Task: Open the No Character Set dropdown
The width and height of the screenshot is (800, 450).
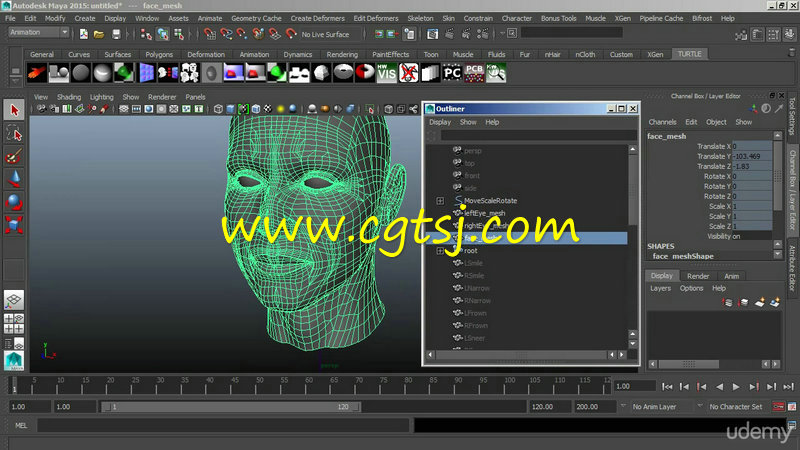Action: 699,407
